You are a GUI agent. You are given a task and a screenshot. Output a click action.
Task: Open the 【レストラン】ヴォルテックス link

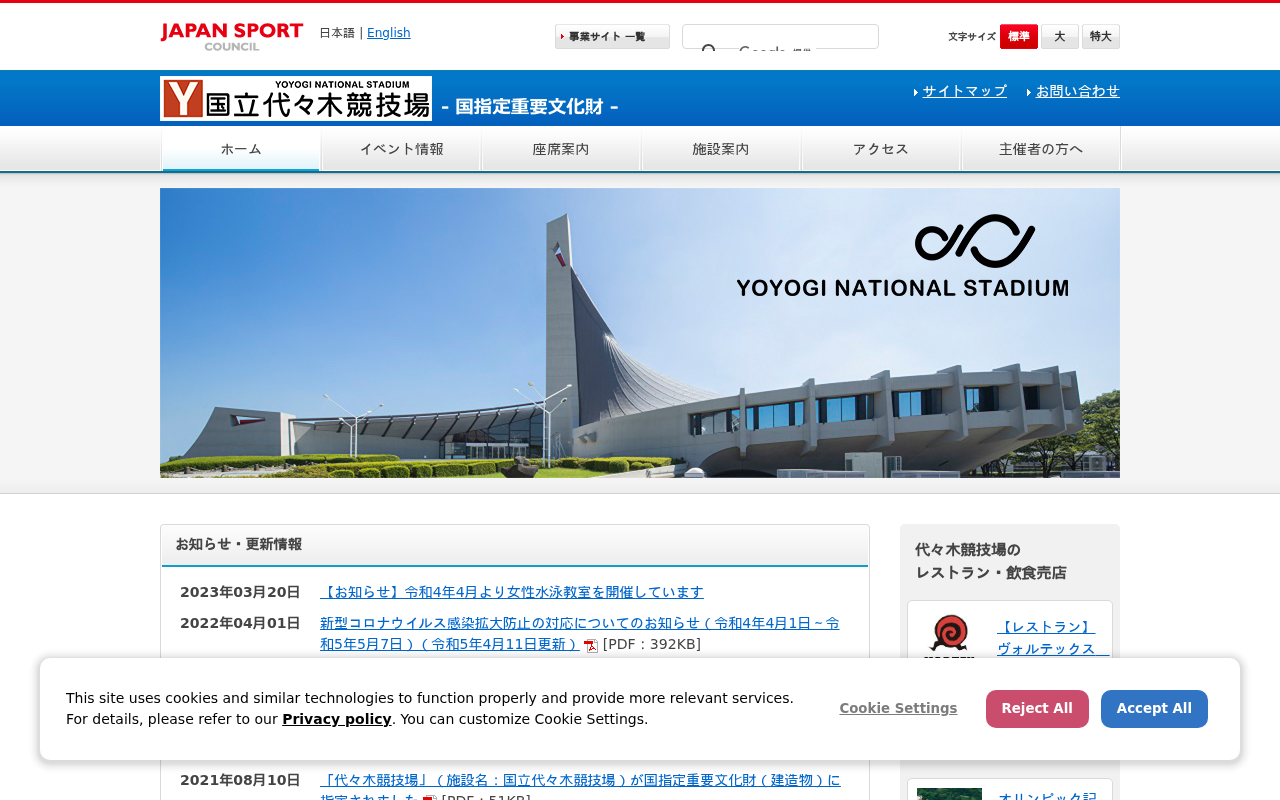(1053, 638)
